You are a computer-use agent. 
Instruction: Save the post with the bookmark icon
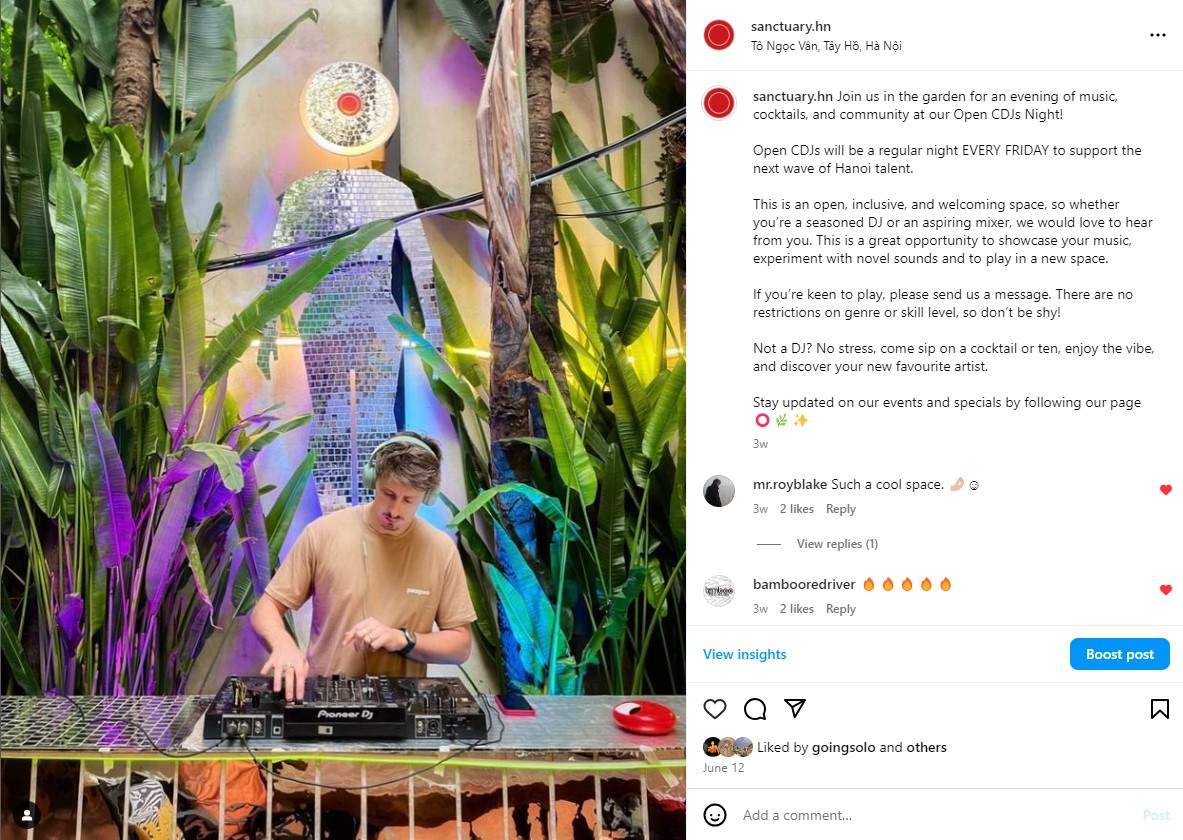(1160, 709)
